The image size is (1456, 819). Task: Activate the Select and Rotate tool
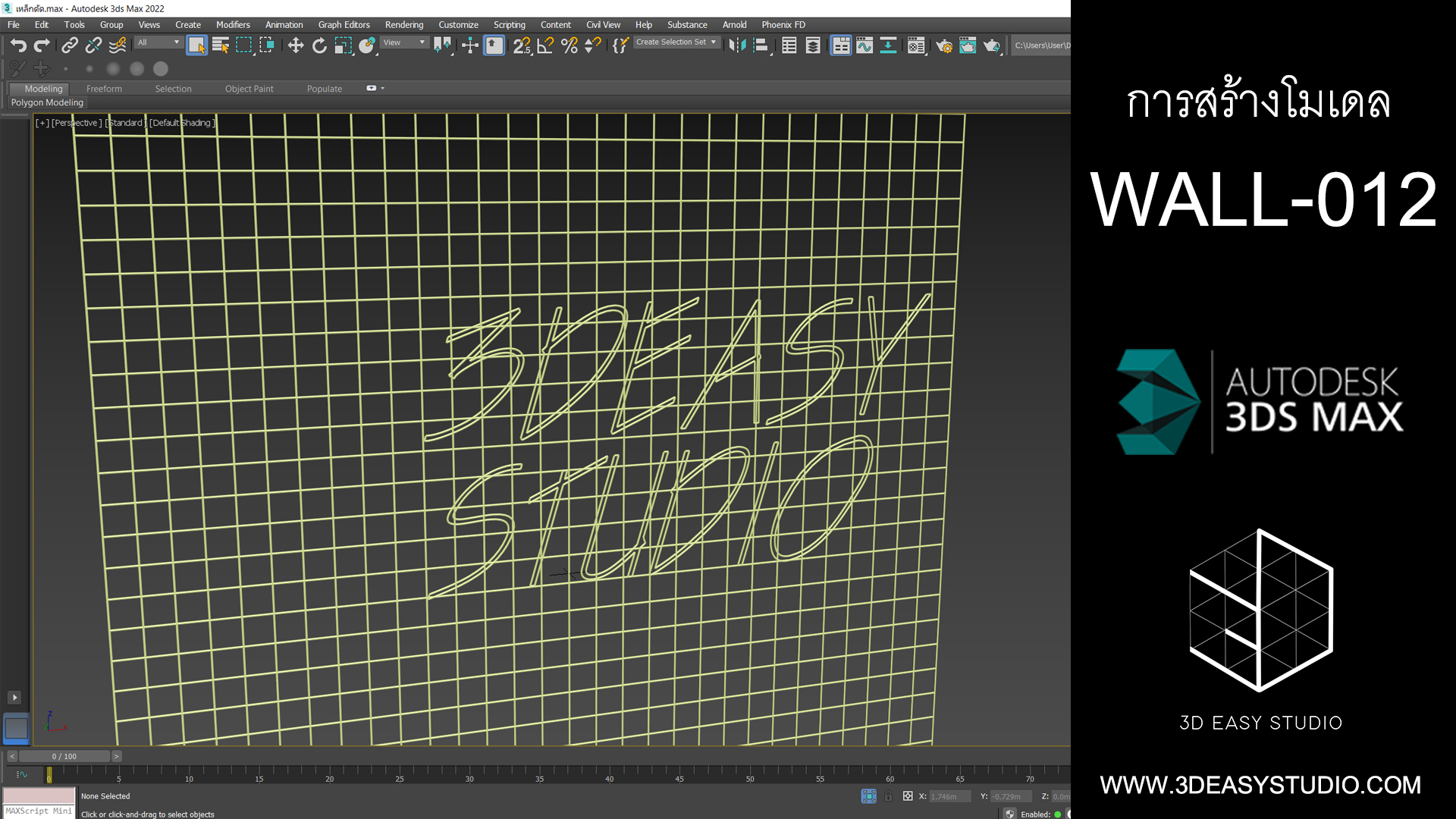[x=319, y=45]
